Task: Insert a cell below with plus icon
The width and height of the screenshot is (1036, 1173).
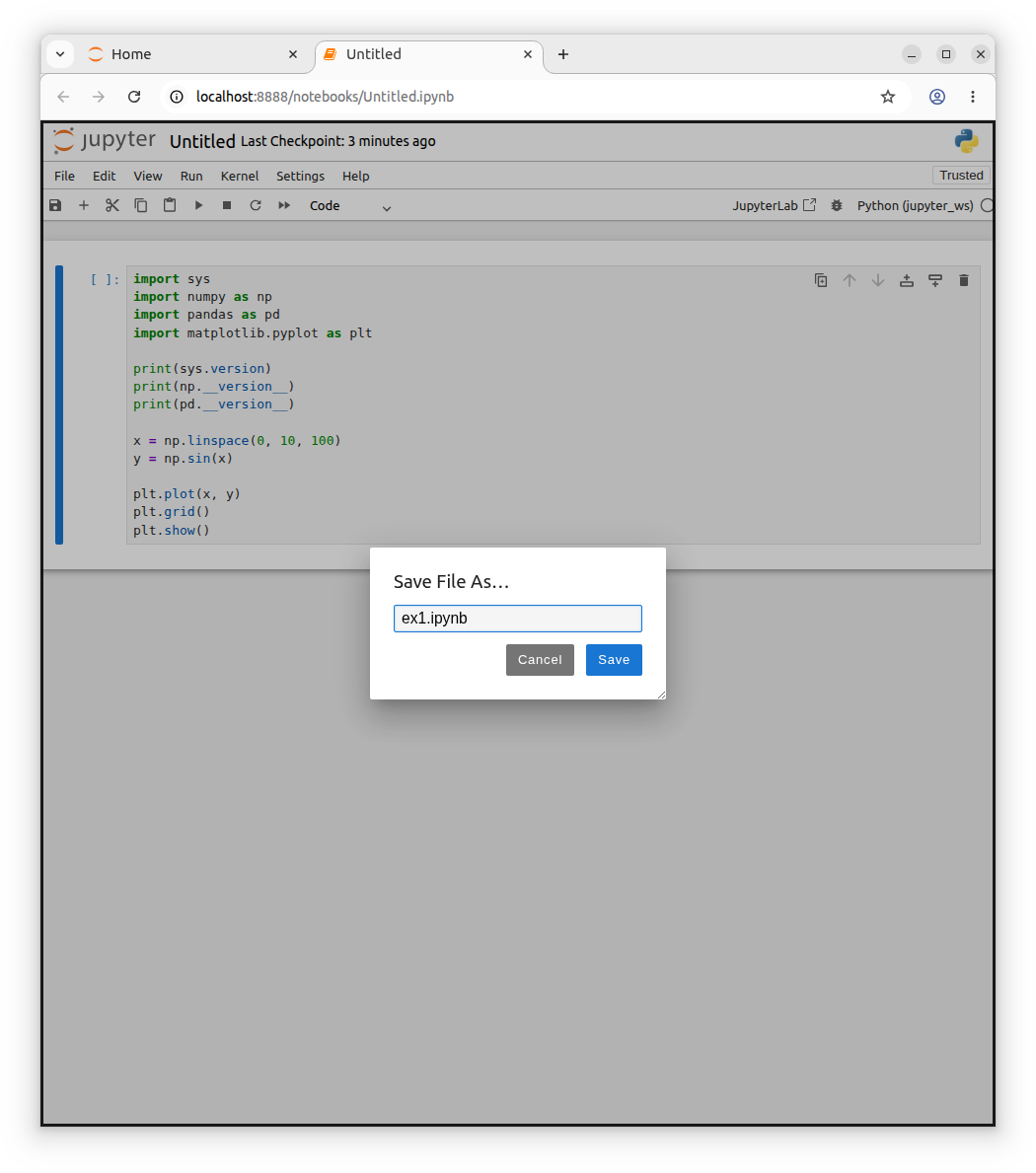Action: point(84,205)
